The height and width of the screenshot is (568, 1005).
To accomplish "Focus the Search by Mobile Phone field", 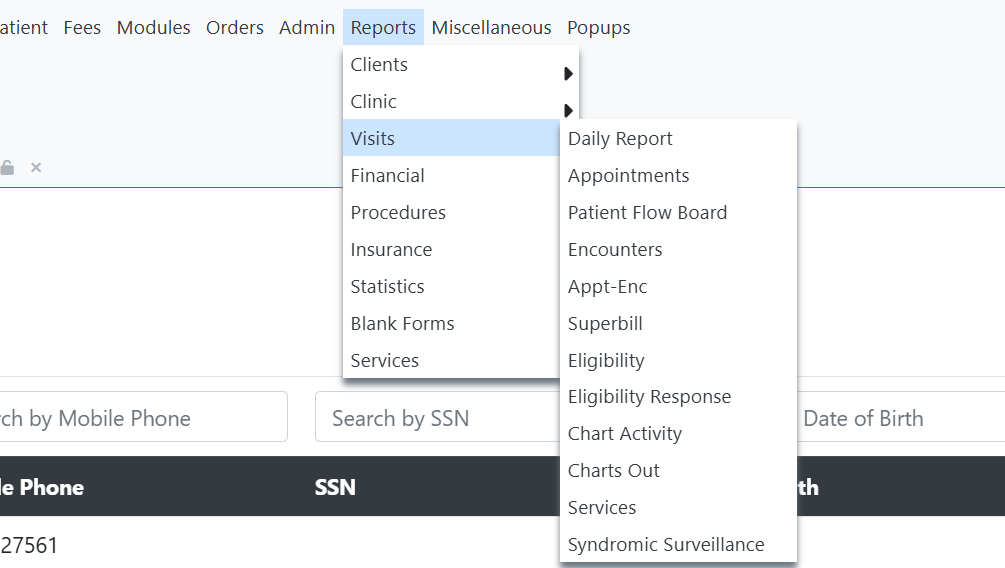I will point(140,418).
